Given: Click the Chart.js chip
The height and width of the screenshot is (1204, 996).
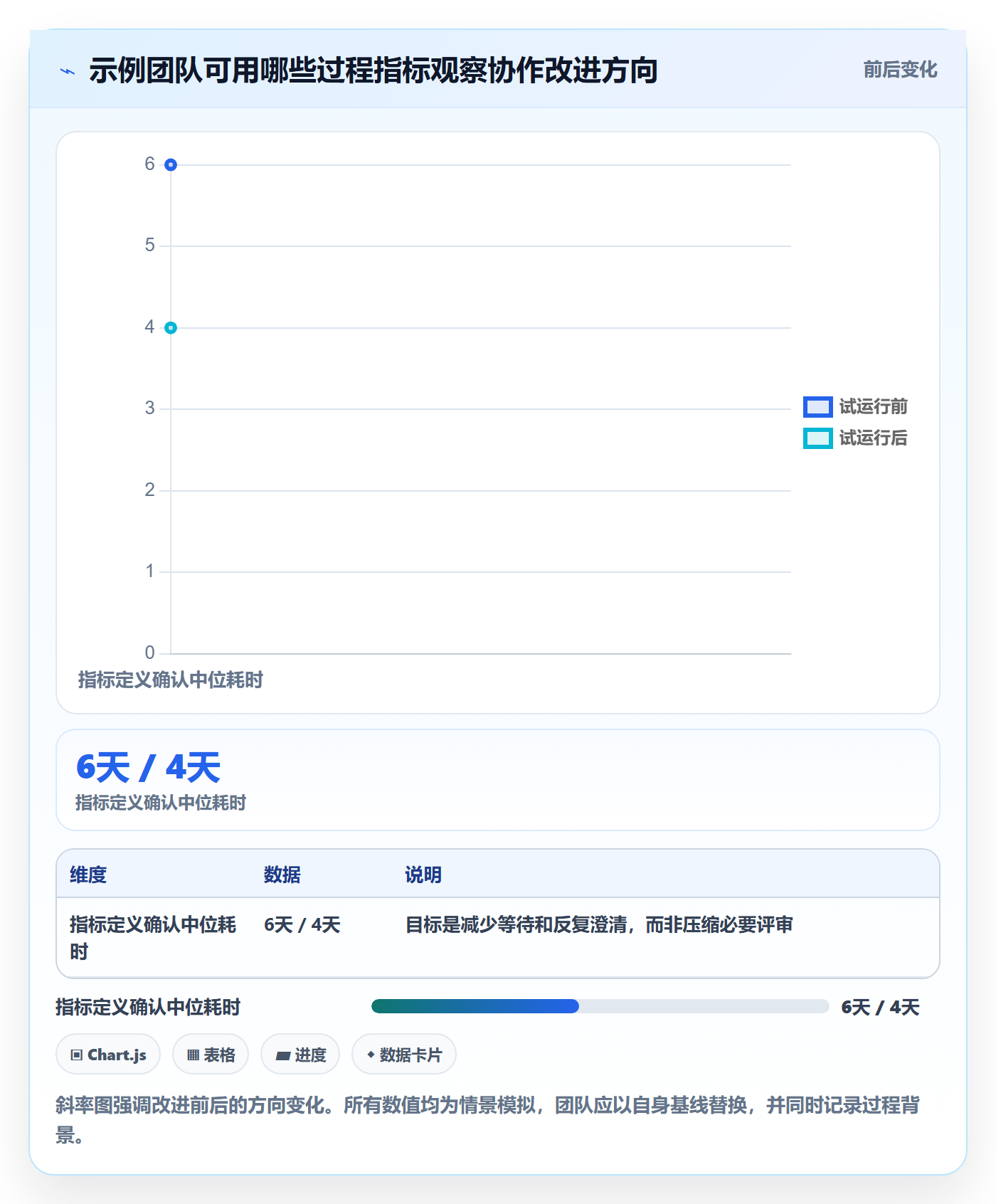Looking at the screenshot, I should point(108,1054).
